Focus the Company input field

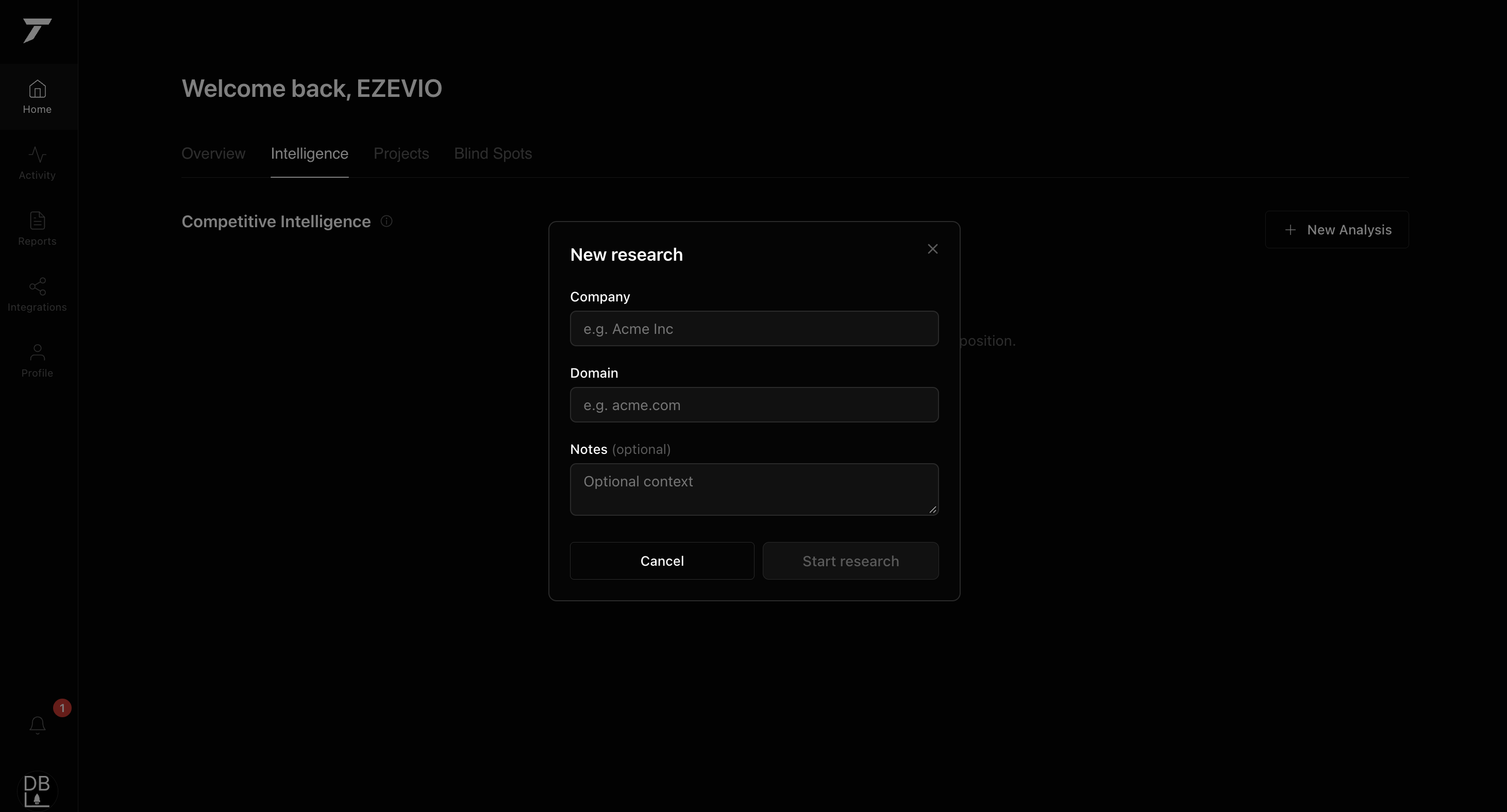tap(754, 328)
